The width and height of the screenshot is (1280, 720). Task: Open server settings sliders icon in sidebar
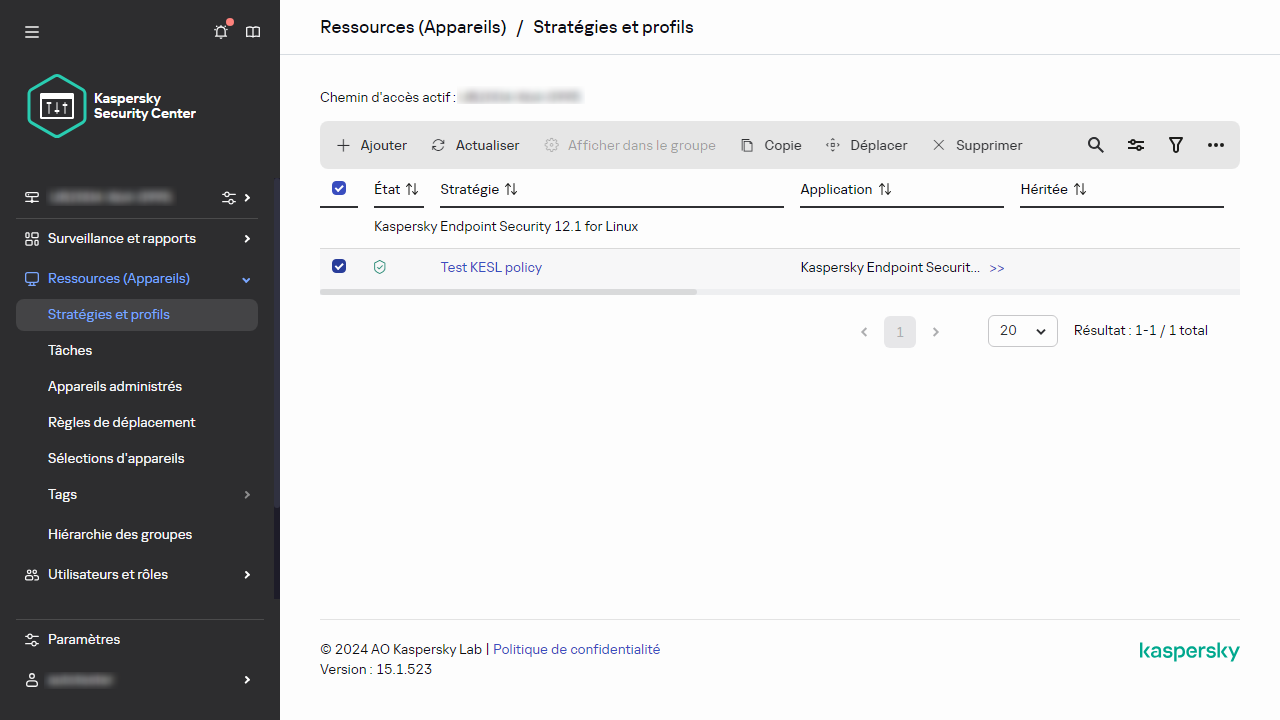pyautogui.click(x=229, y=198)
